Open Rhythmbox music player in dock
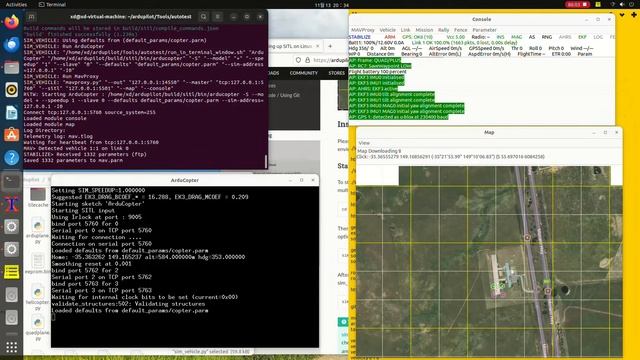The image size is (640, 360). click(11, 90)
